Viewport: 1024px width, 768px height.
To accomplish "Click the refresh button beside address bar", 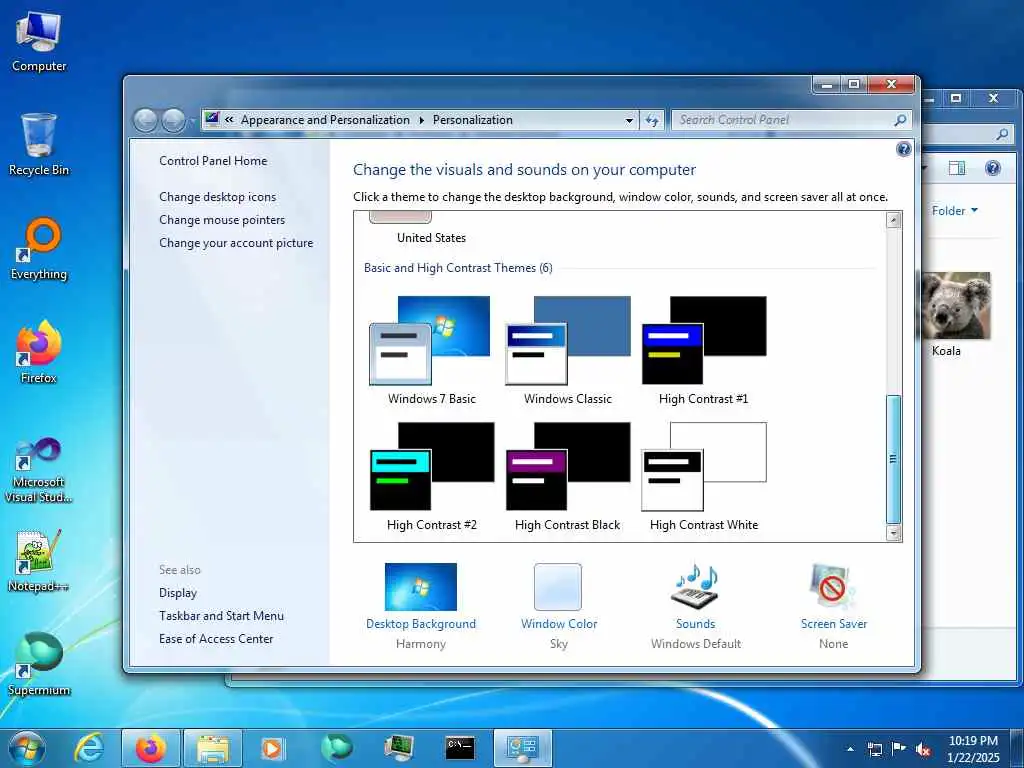I will point(652,120).
